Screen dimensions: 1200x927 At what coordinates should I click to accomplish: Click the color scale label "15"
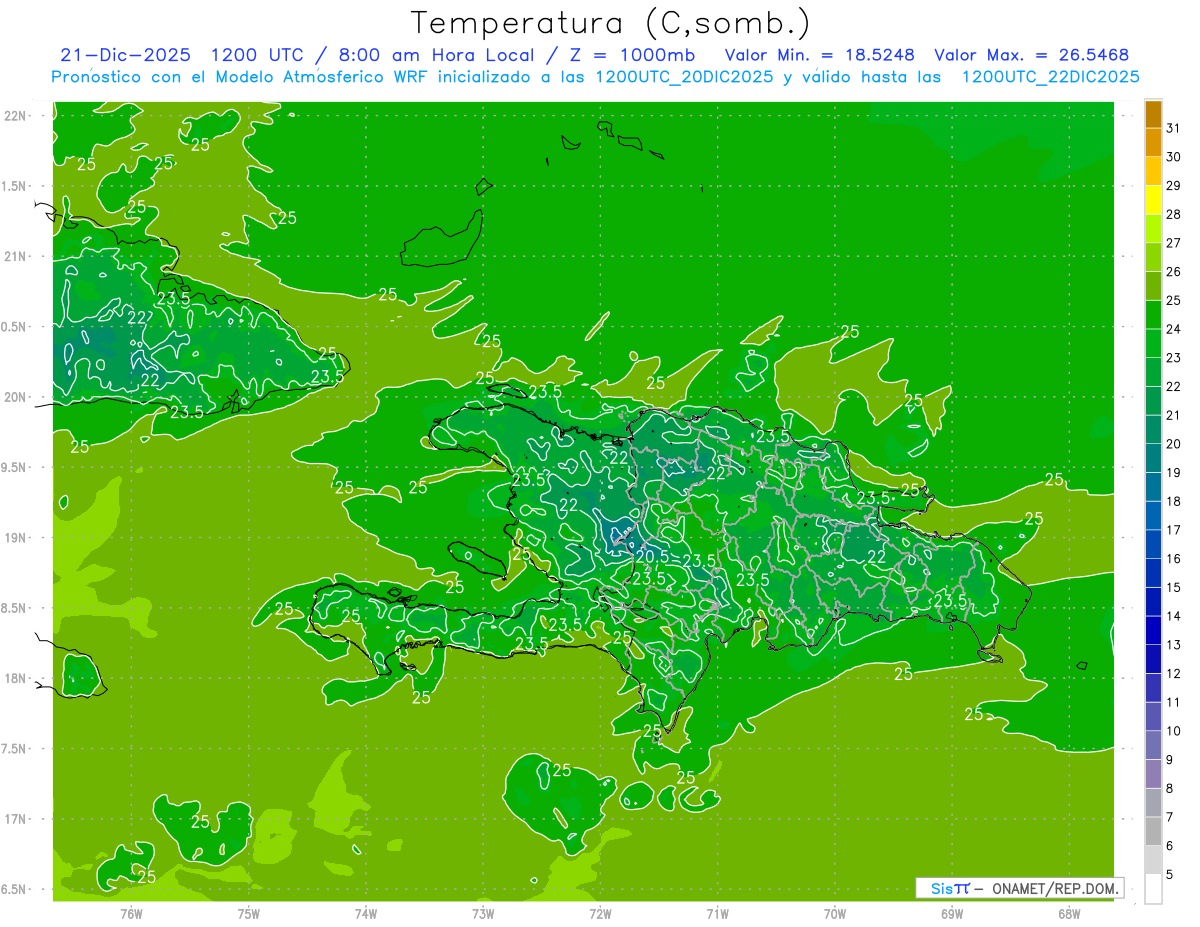[1174, 587]
